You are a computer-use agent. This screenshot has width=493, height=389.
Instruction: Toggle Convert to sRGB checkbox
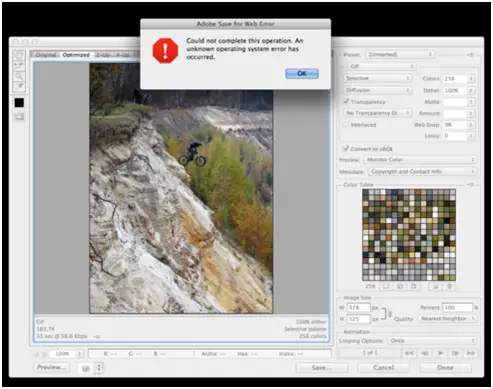346,148
